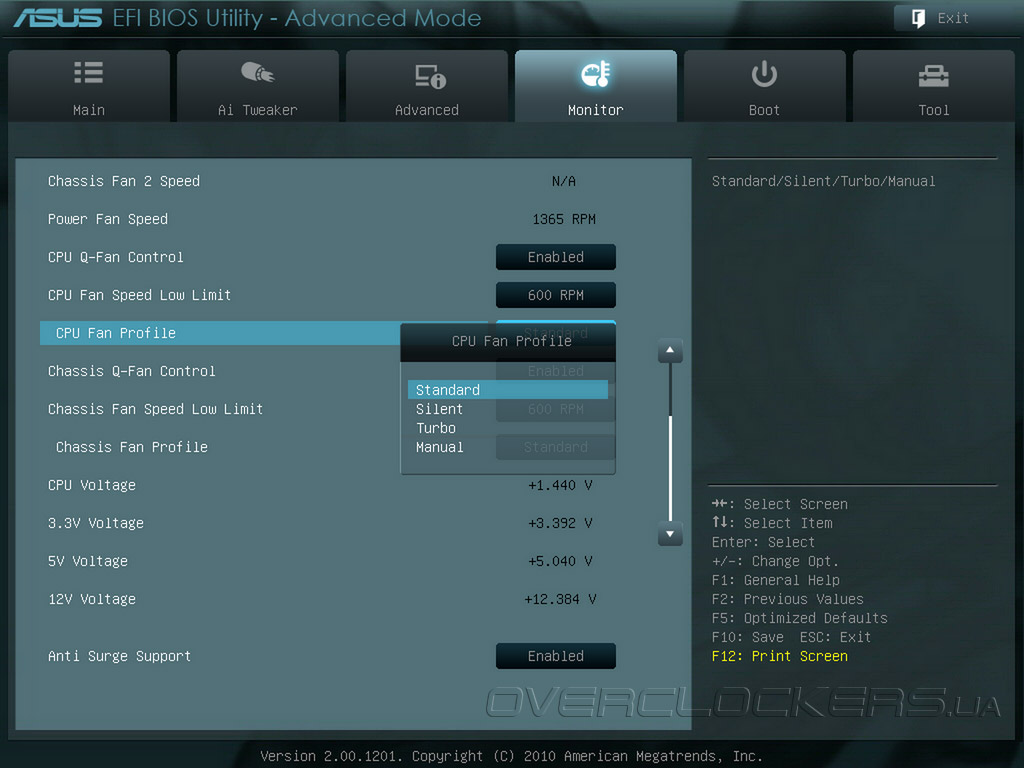Open Chassis Fan Speed Low Limit value dropdown
1024x768 pixels.
coord(556,409)
